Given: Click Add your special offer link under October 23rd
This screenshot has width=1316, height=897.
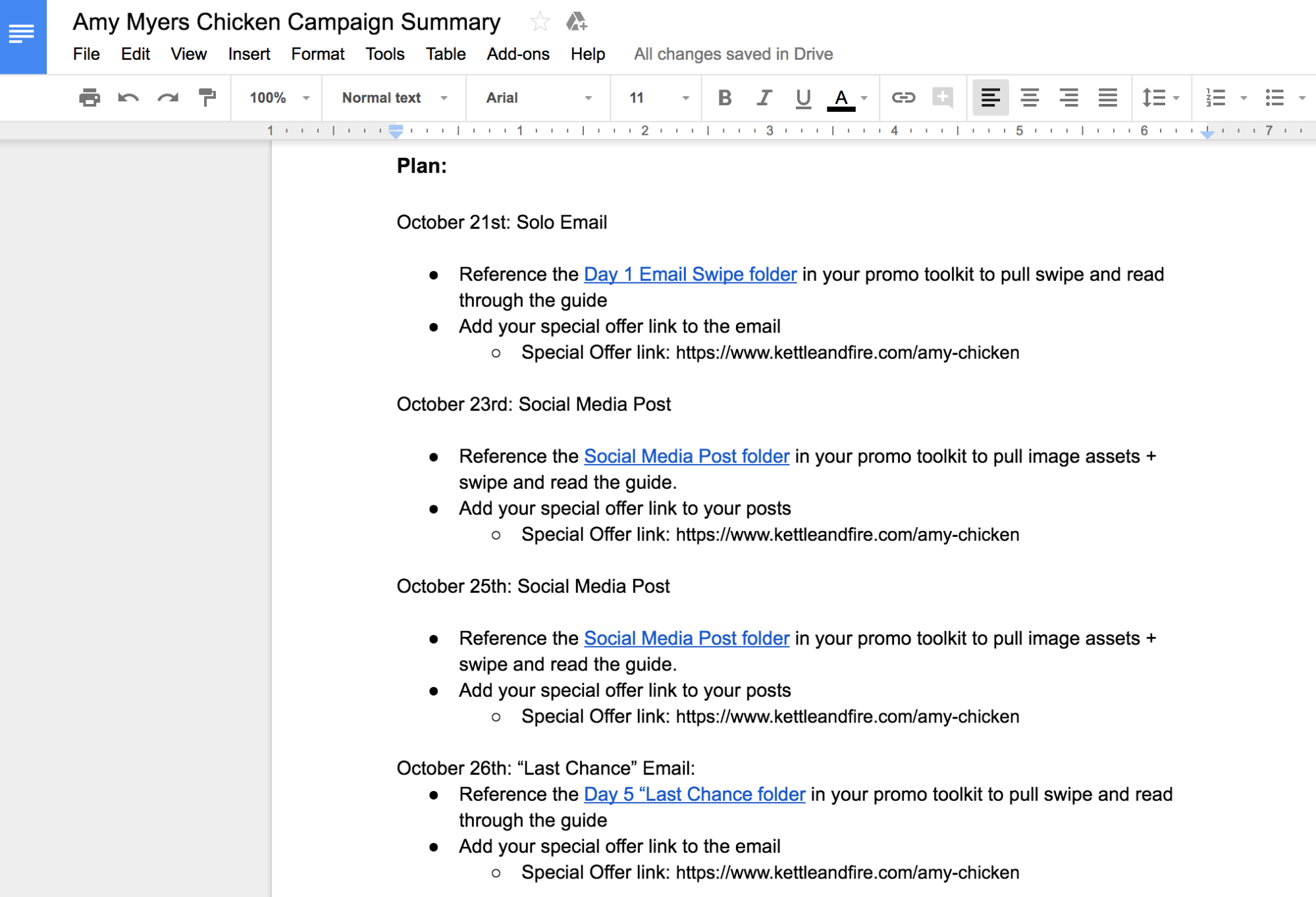Looking at the screenshot, I should tap(624, 508).
